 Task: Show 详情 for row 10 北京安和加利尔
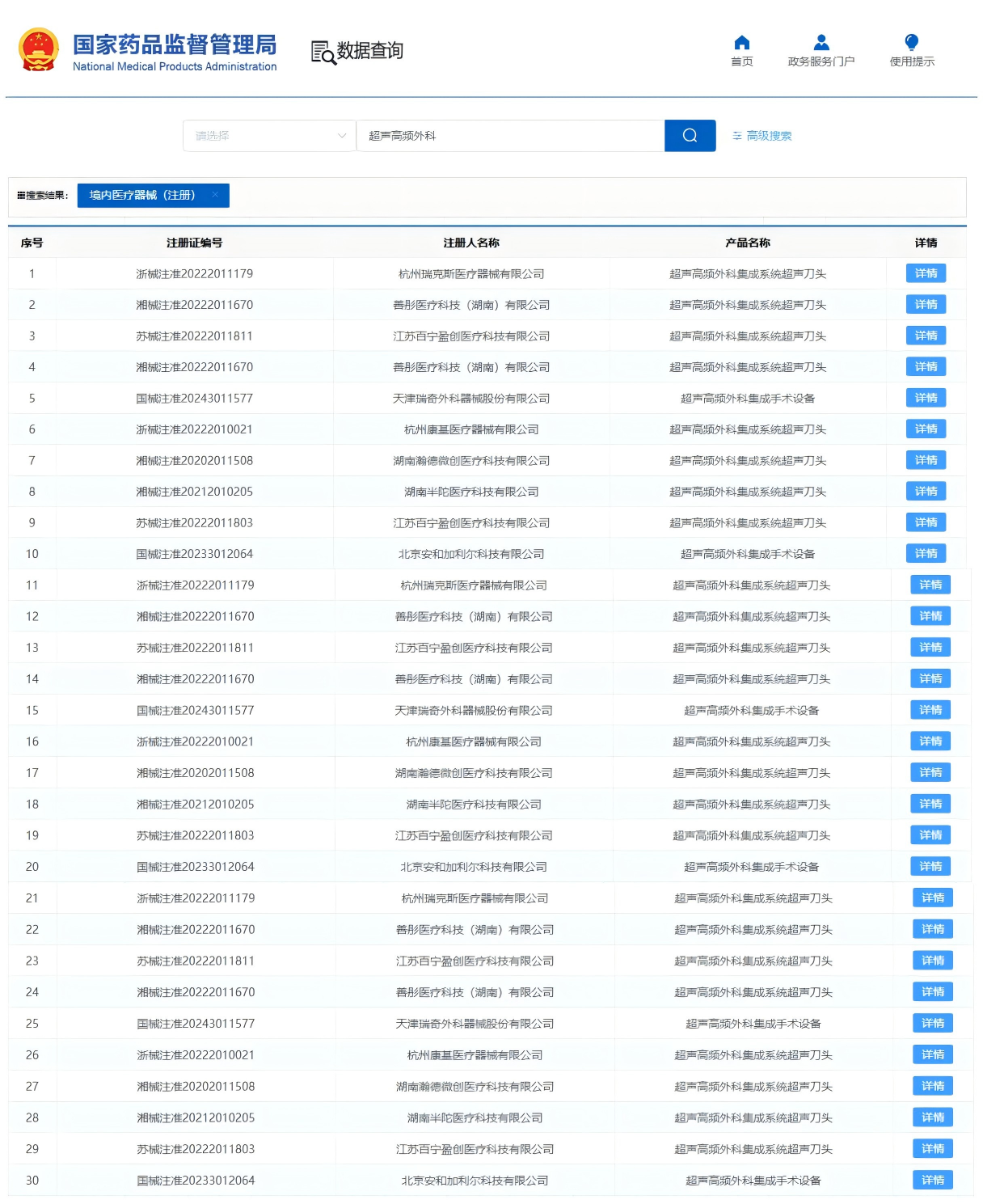pyautogui.click(x=926, y=554)
